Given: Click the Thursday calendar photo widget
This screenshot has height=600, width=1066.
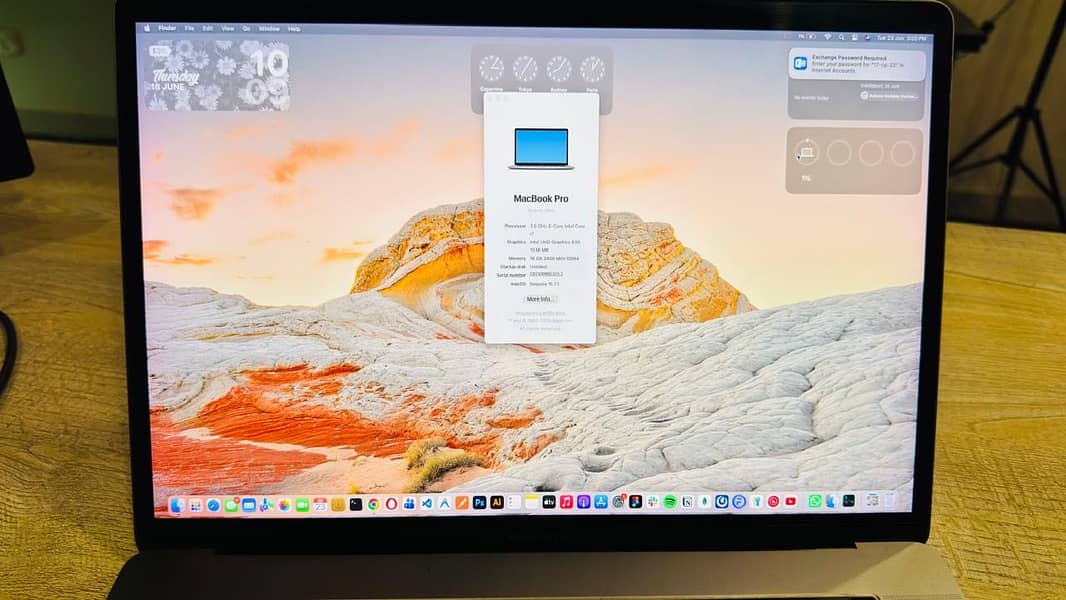Looking at the screenshot, I should coord(218,75).
